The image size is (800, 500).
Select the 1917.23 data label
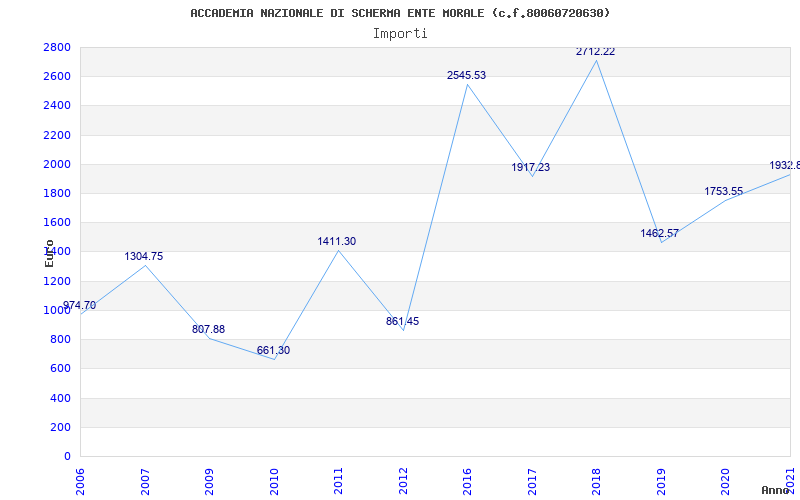pos(531,167)
